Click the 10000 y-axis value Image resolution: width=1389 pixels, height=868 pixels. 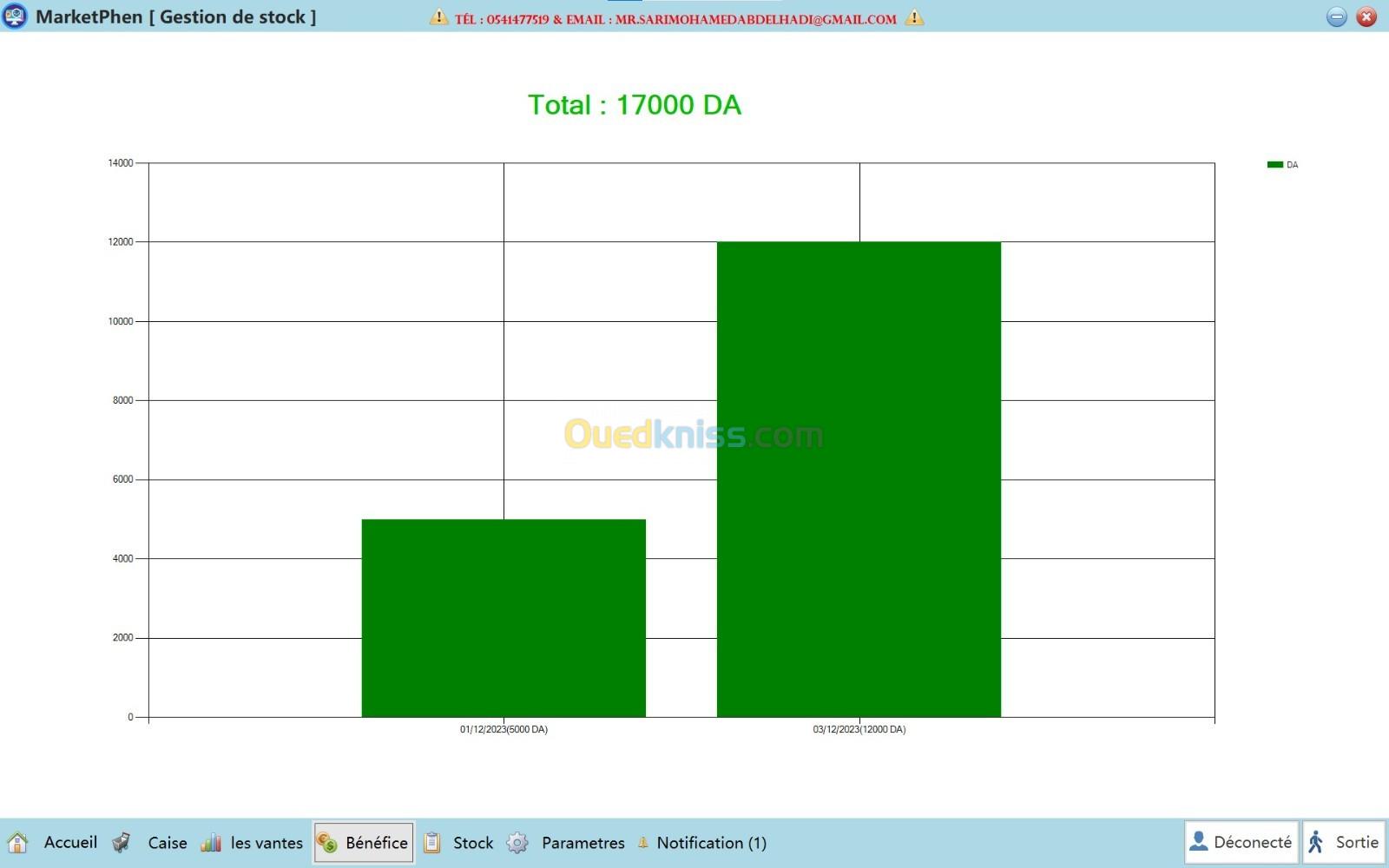click(x=121, y=321)
